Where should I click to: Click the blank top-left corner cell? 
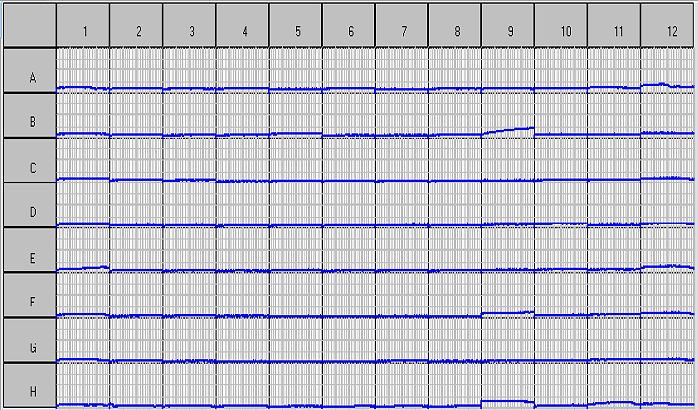coord(30,26)
